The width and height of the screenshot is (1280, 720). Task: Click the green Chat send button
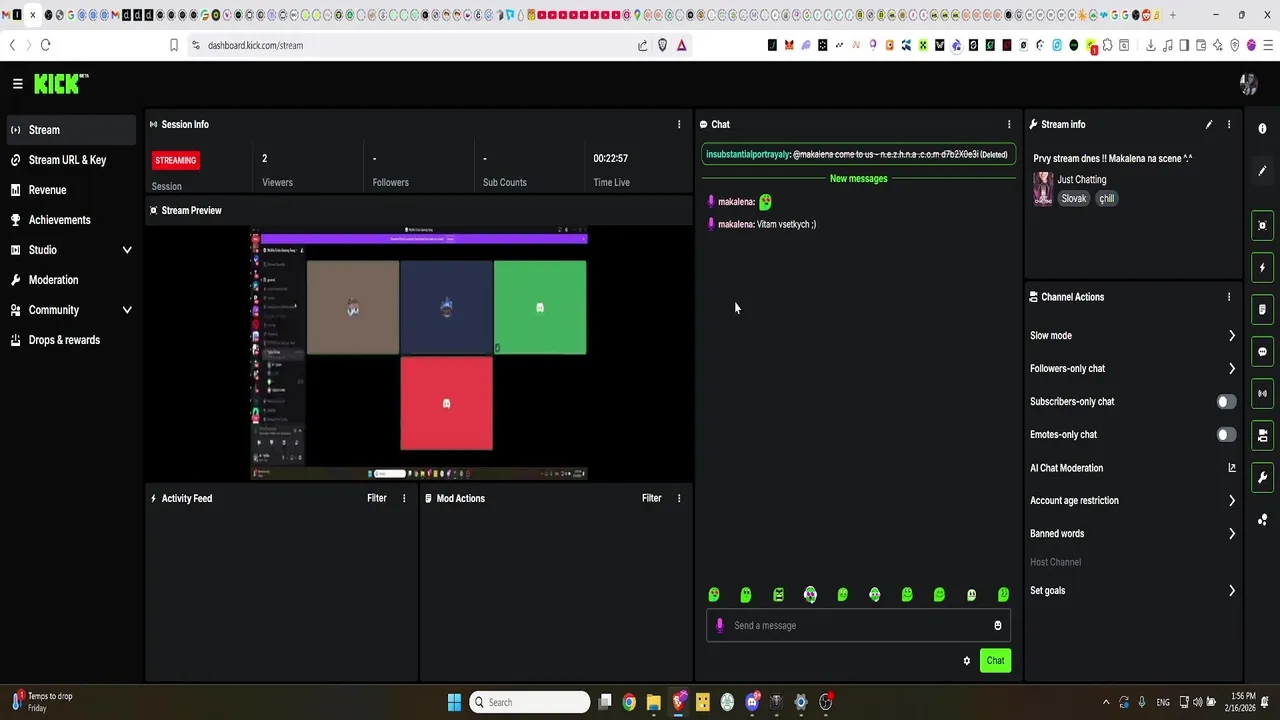995,660
